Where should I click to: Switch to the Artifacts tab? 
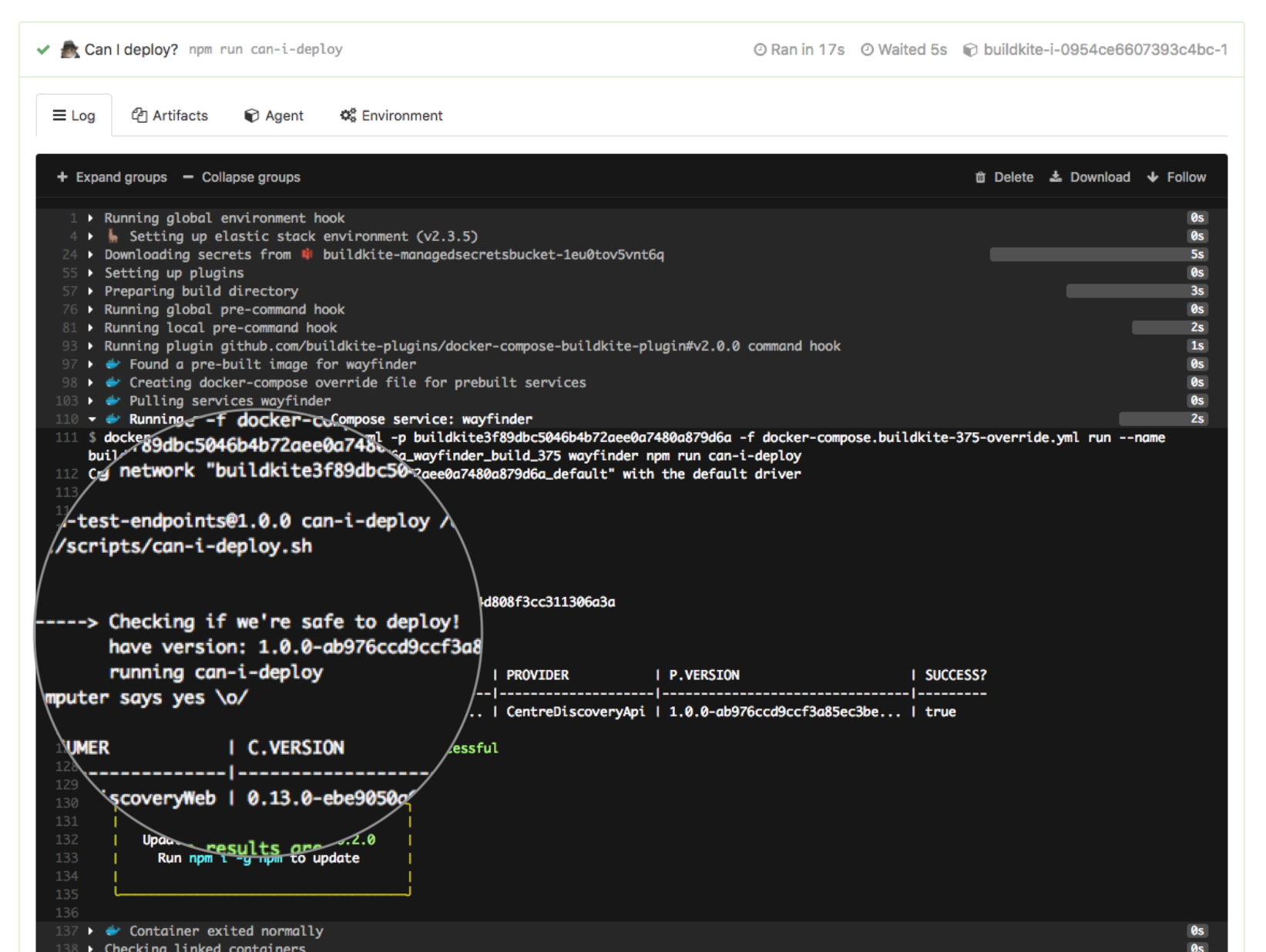click(170, 116)
